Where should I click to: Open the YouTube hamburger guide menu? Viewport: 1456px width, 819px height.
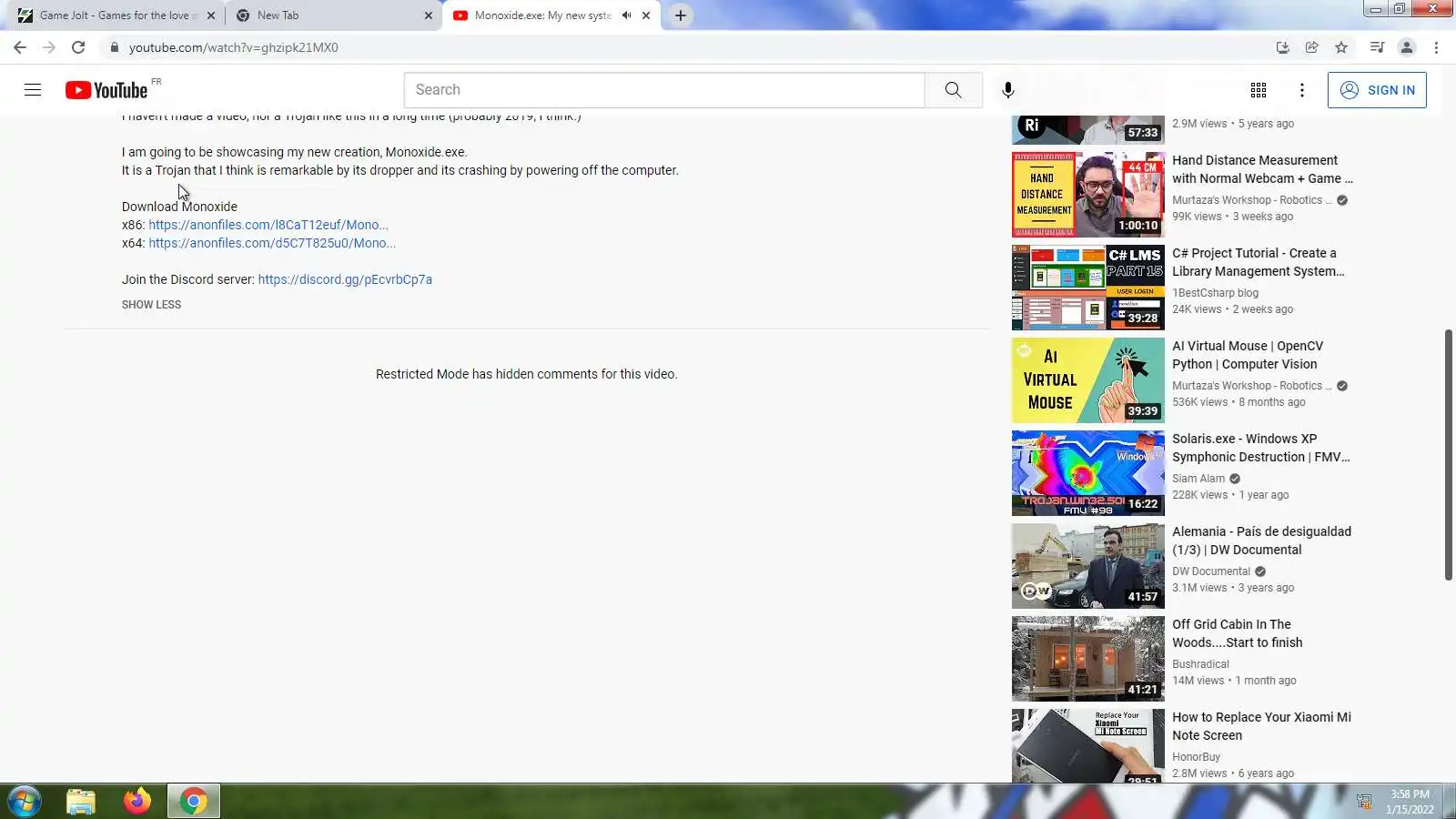pos(33,89)
